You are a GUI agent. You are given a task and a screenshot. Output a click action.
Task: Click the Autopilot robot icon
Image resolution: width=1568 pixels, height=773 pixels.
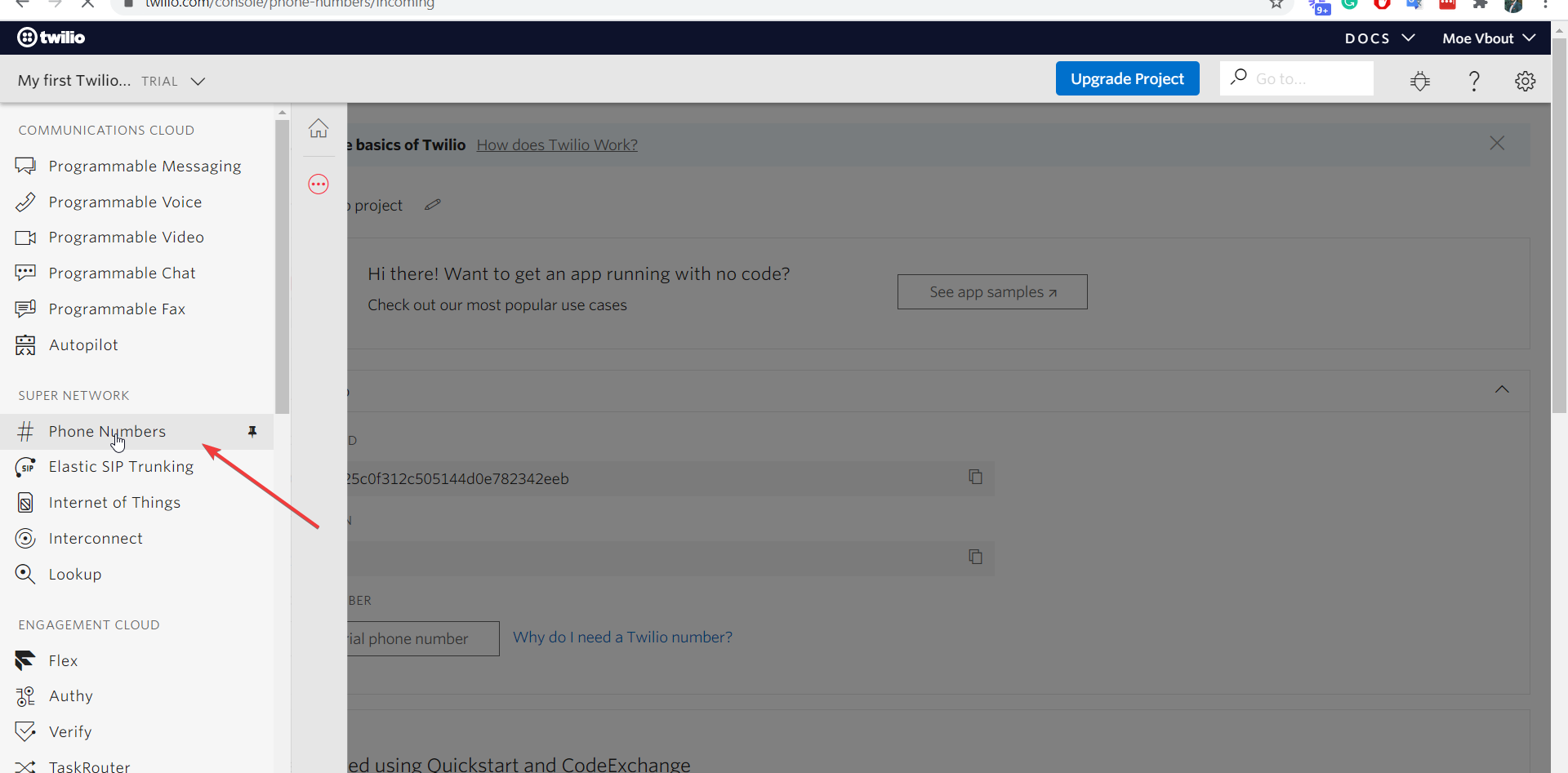(x=25, y=344)
